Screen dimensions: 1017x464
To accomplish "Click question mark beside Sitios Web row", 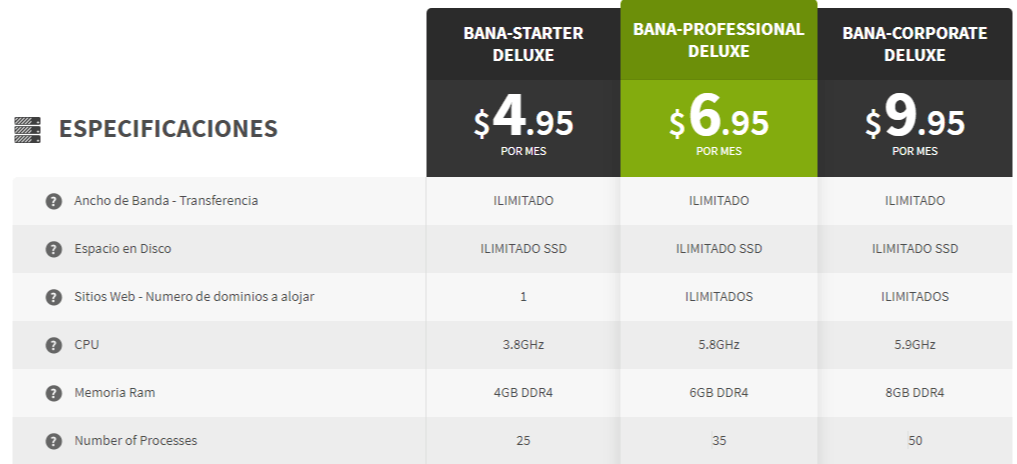I will [x=53, y=297].
